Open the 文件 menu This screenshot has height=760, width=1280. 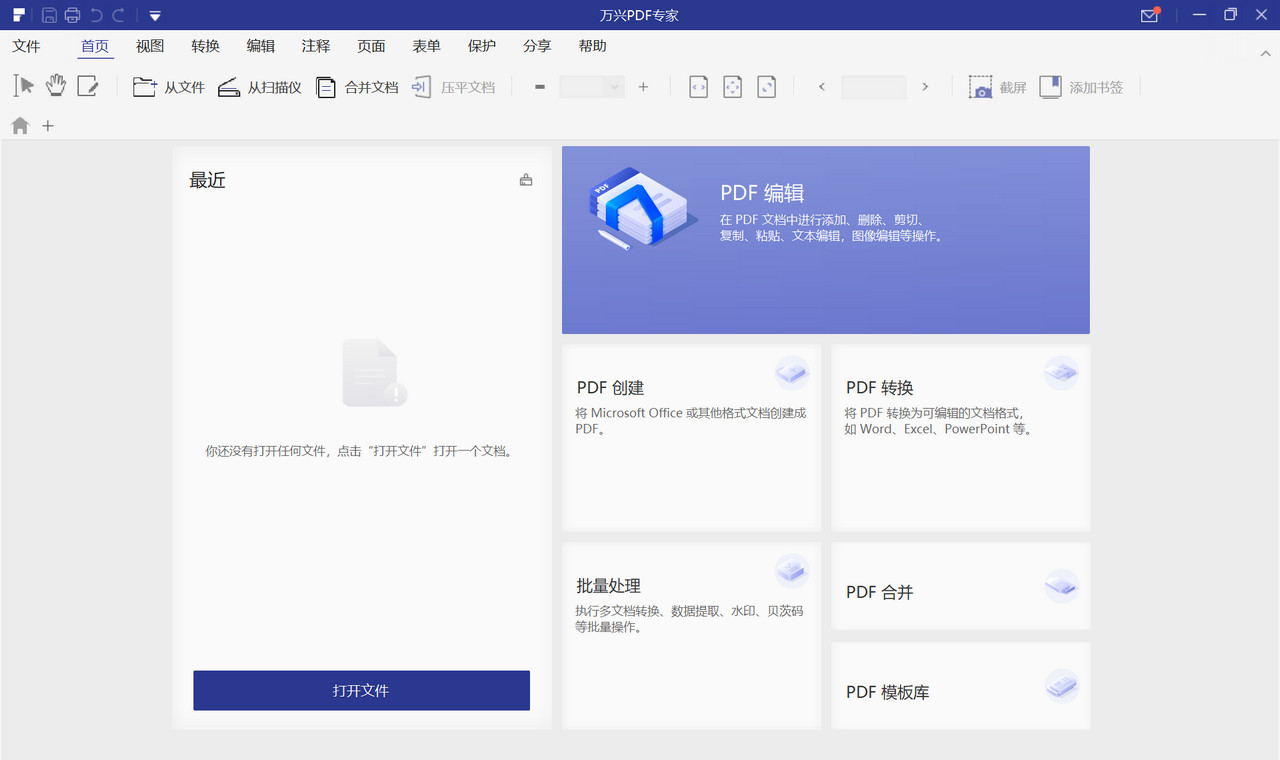tap(26, 46)
